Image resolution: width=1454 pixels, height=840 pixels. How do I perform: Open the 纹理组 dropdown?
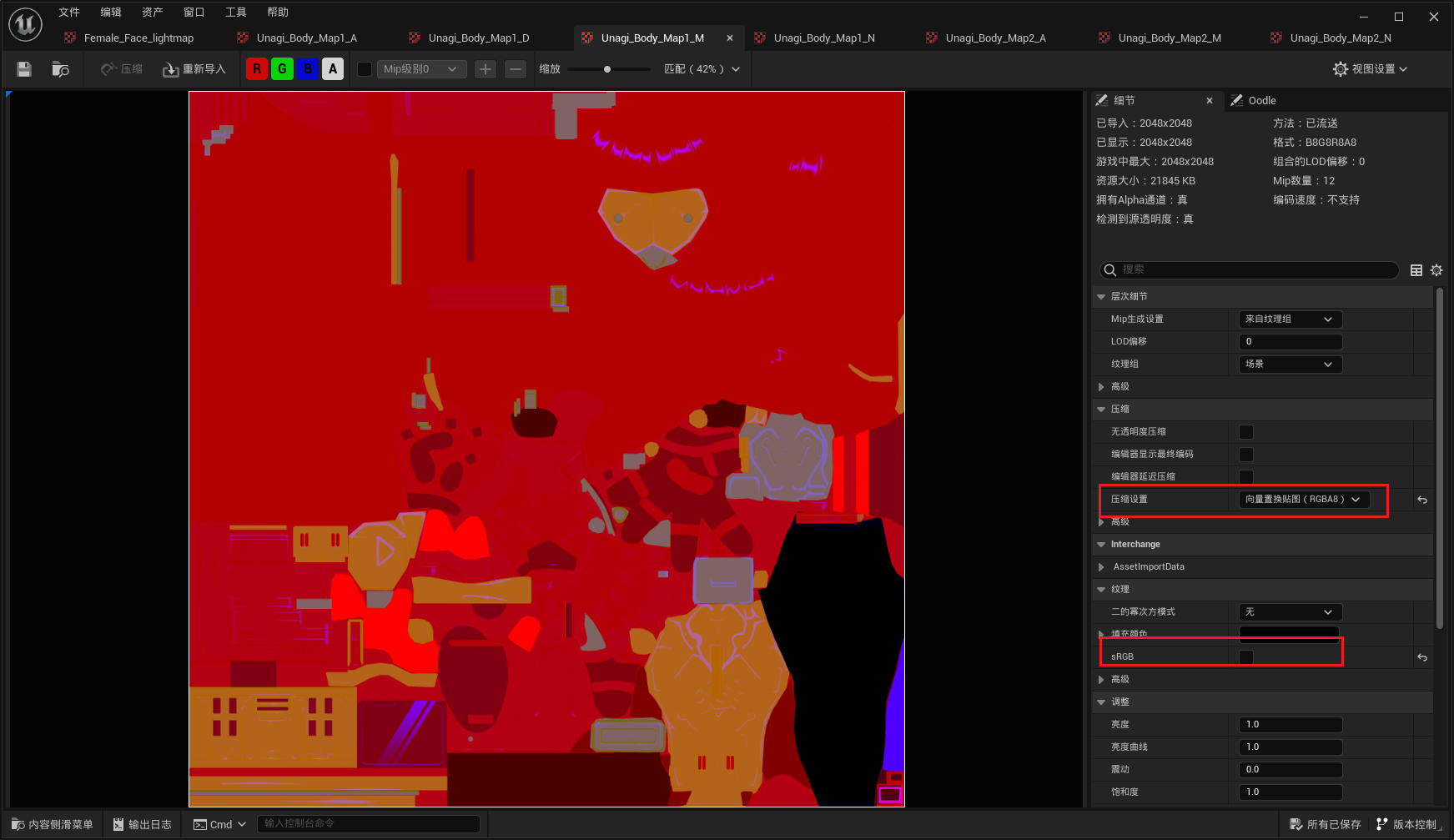(x=1290, y=365)
